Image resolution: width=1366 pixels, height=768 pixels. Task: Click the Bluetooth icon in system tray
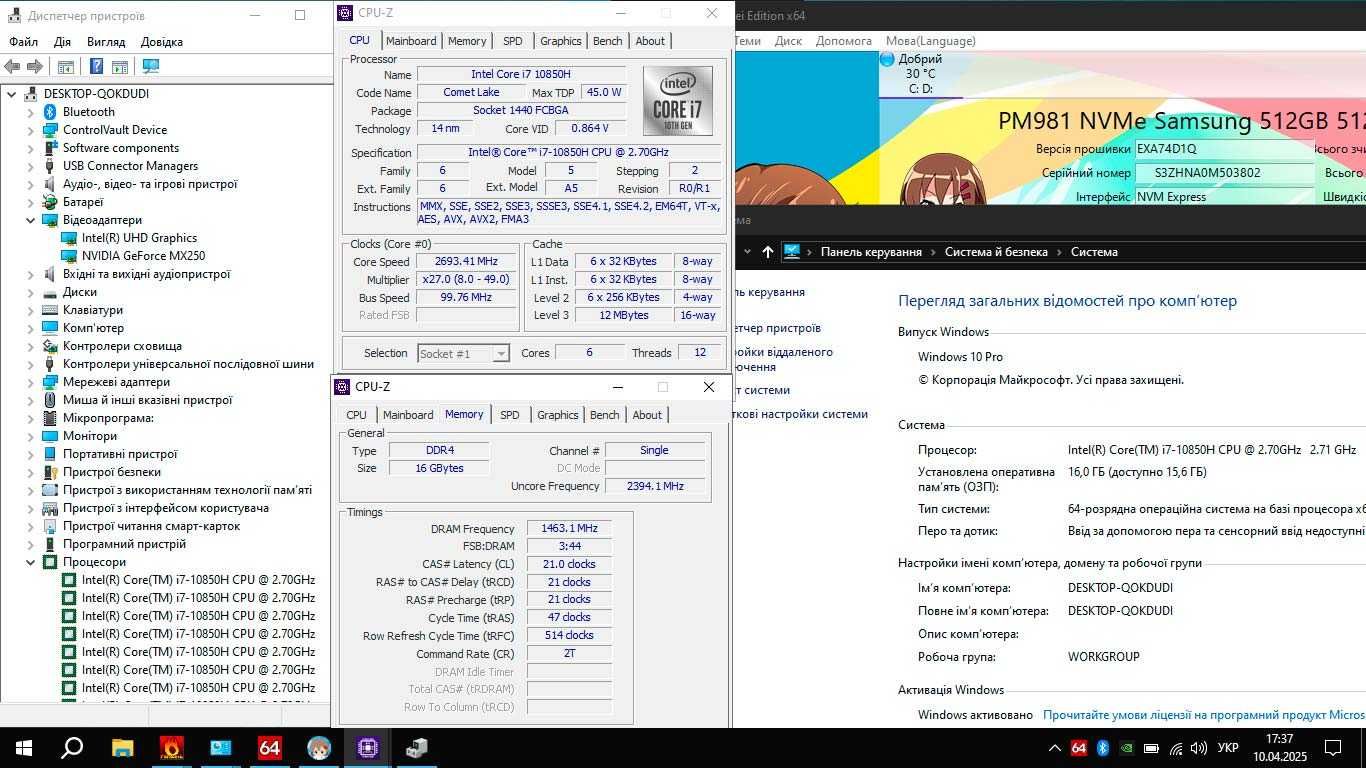(1103, 748)
